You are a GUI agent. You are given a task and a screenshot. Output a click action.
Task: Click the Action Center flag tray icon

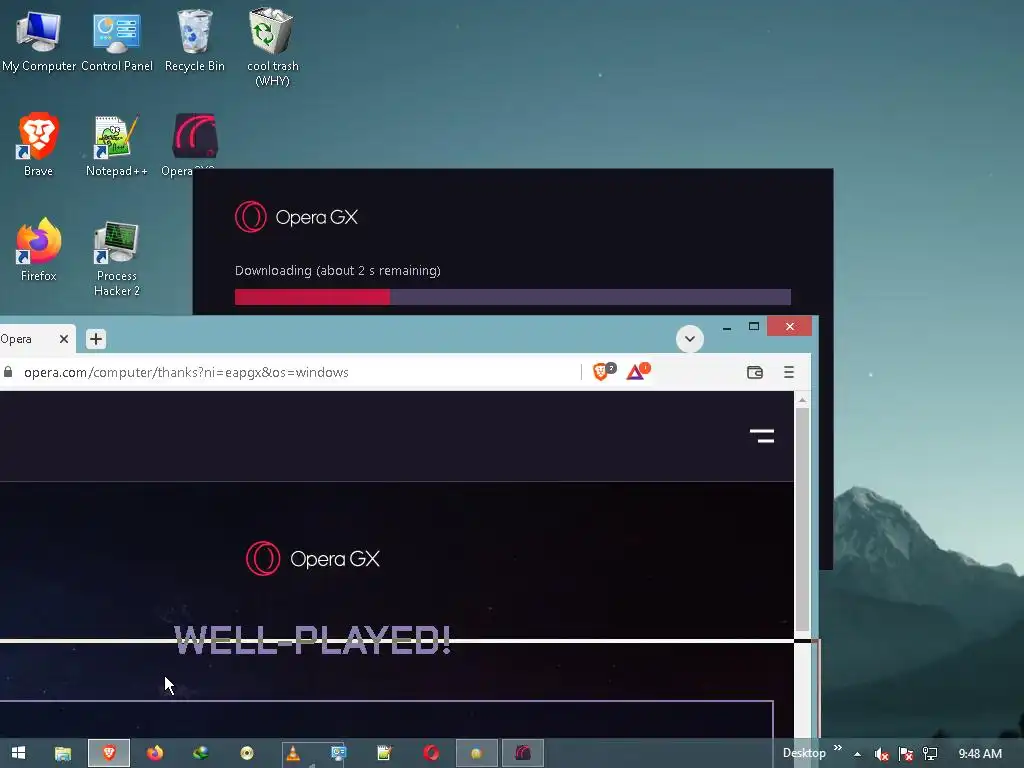(x=906, y=754)
